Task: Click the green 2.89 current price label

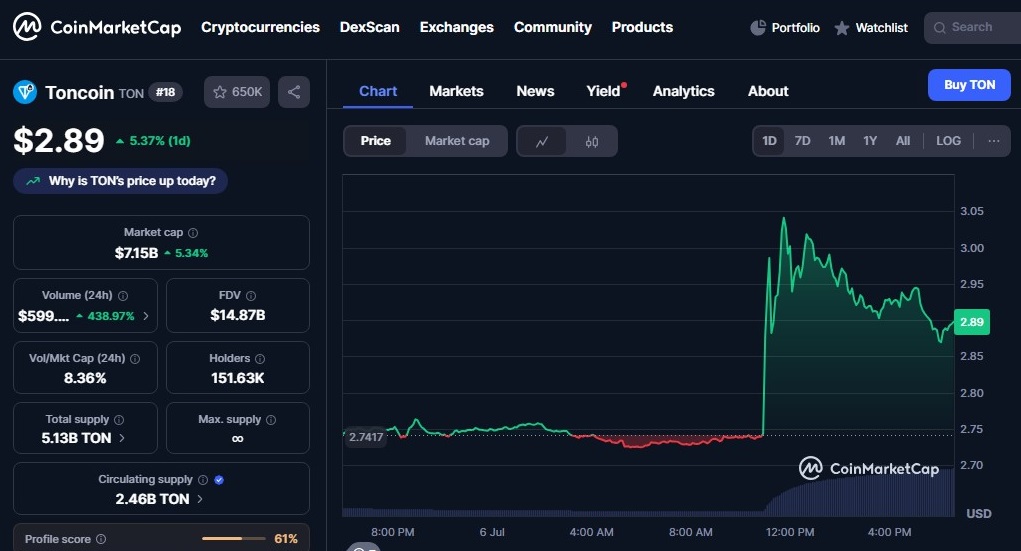Action: (972, 322)
